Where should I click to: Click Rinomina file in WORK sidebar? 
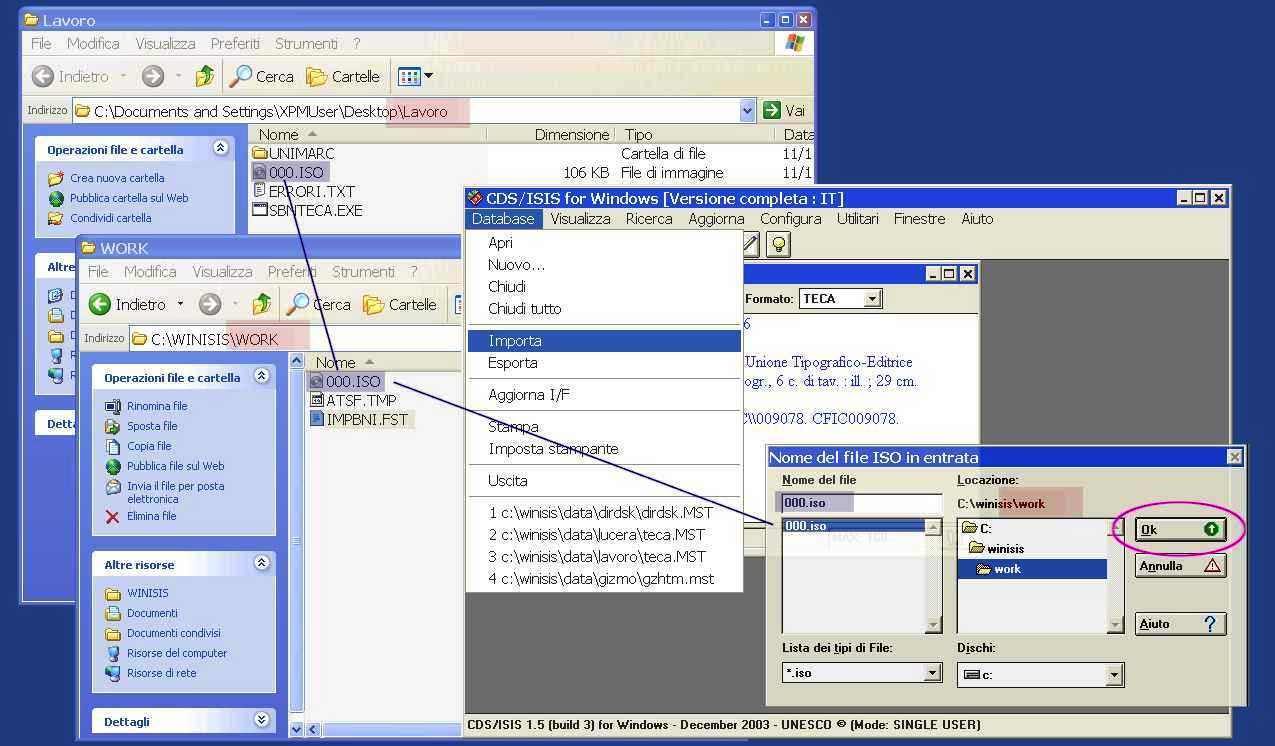coord(157,406)
